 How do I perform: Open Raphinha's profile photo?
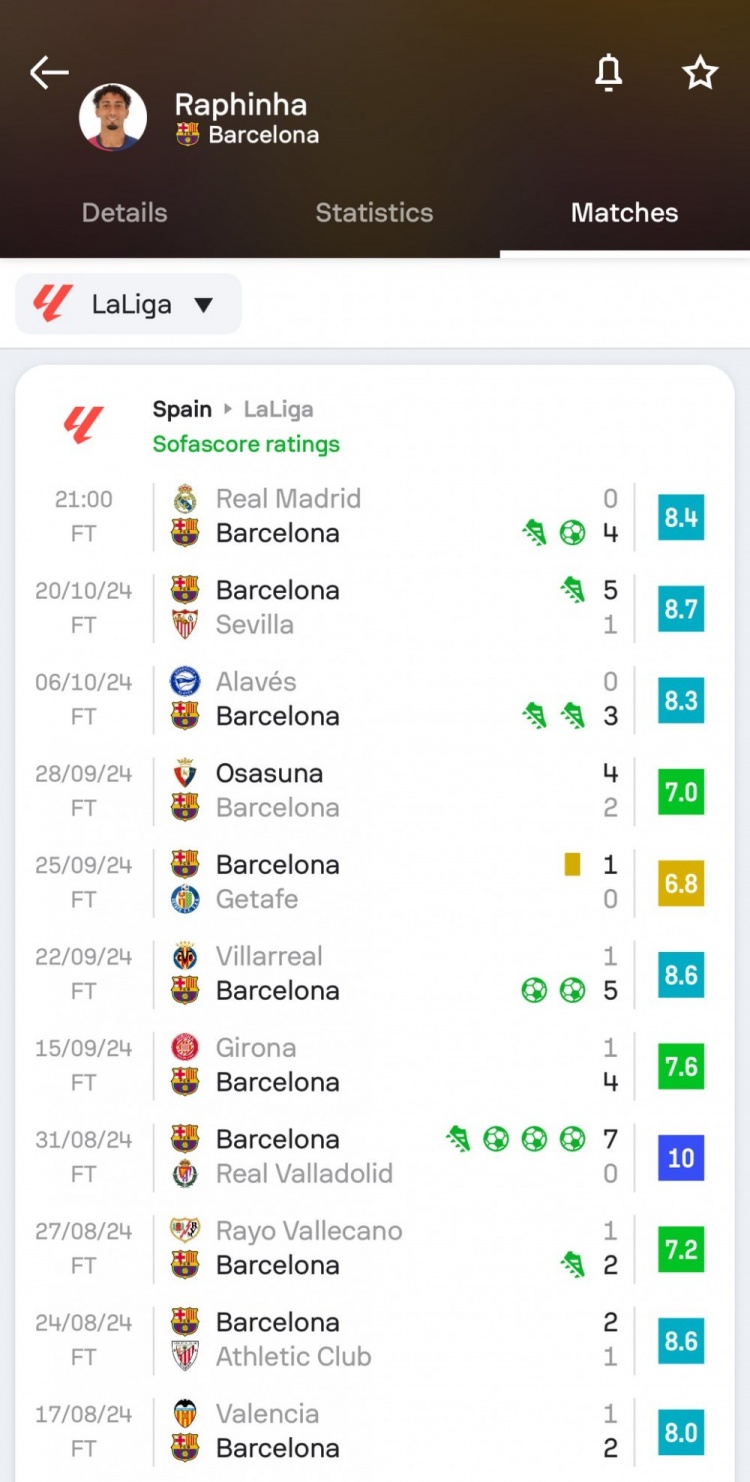click(113, 117)
